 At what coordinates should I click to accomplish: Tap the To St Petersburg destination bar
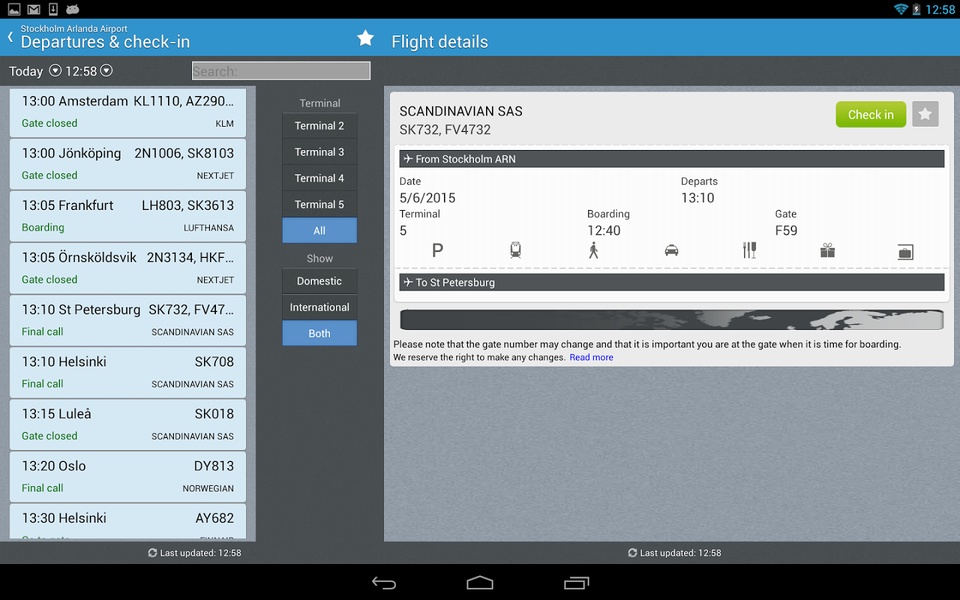tap(672, 282)
